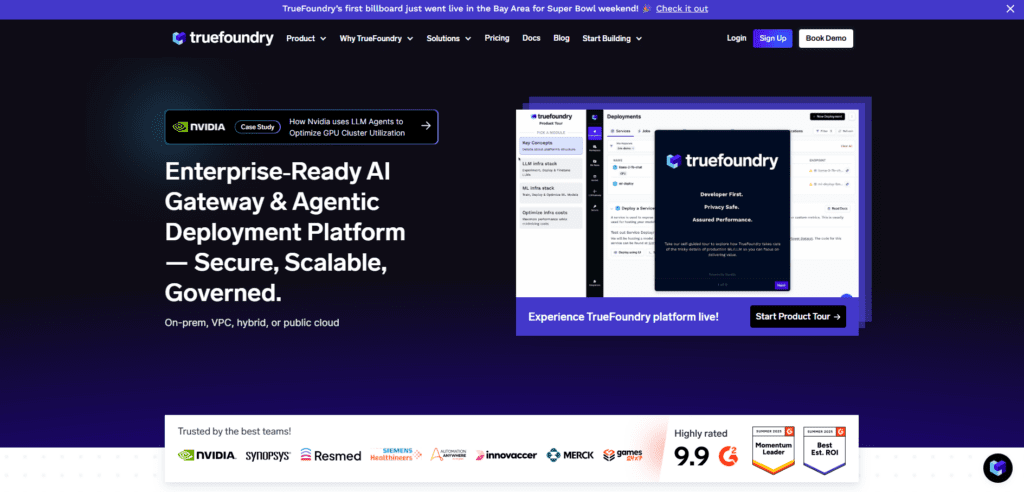Screen dimensions: 1024x492
Task: Click Start Product Tour button
Action: coord(797,316)
